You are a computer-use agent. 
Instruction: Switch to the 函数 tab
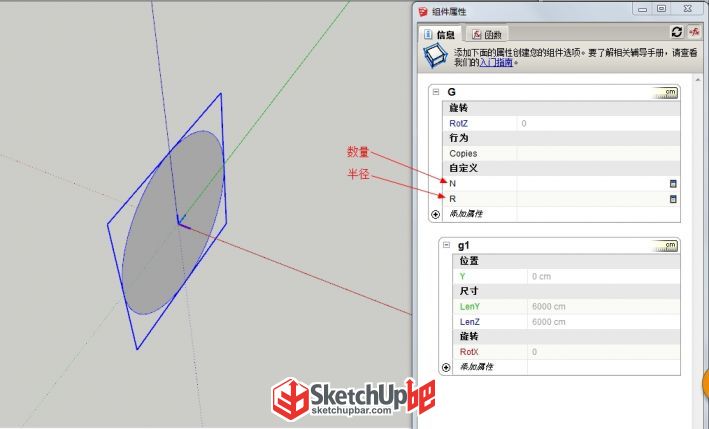tap(487, 34)
